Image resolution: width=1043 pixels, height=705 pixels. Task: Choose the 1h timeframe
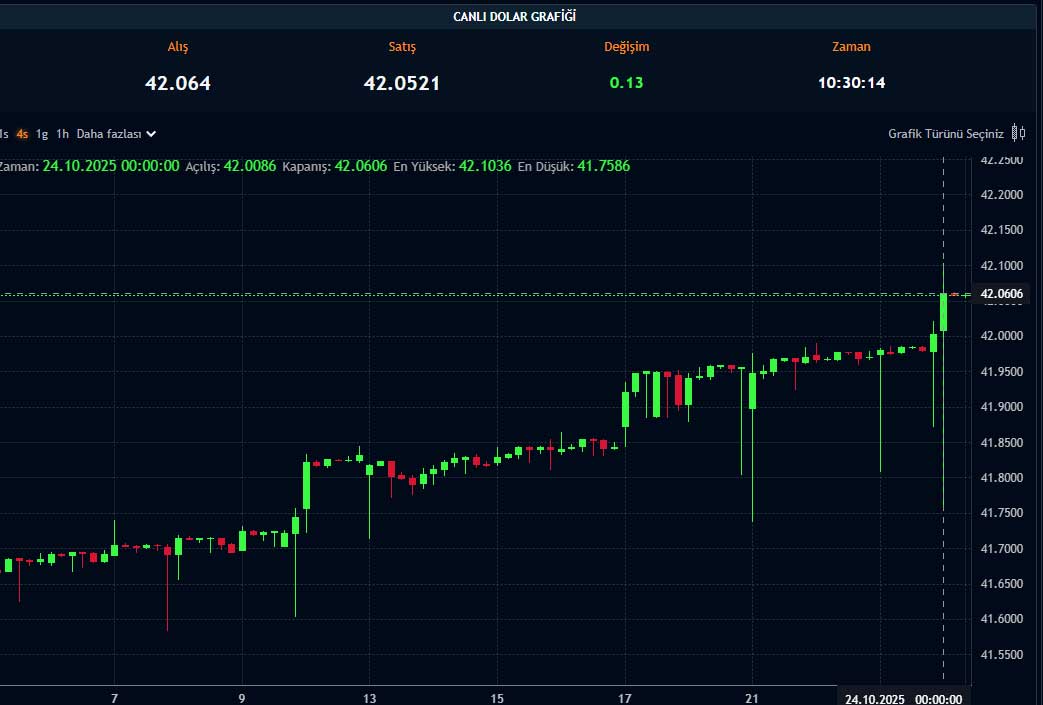(62, 133)
